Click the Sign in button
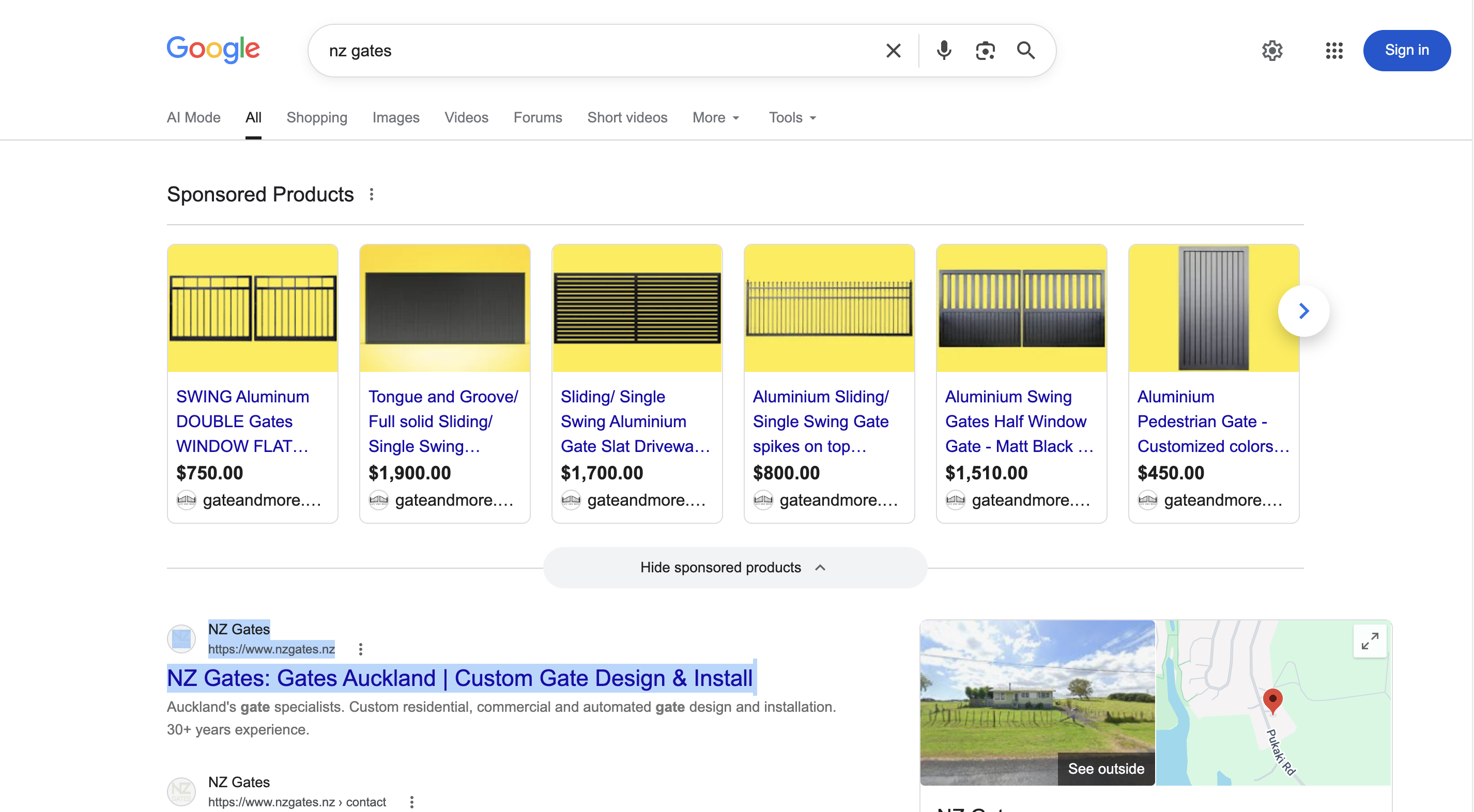 pyautogui.click(x=1406, y=50)
